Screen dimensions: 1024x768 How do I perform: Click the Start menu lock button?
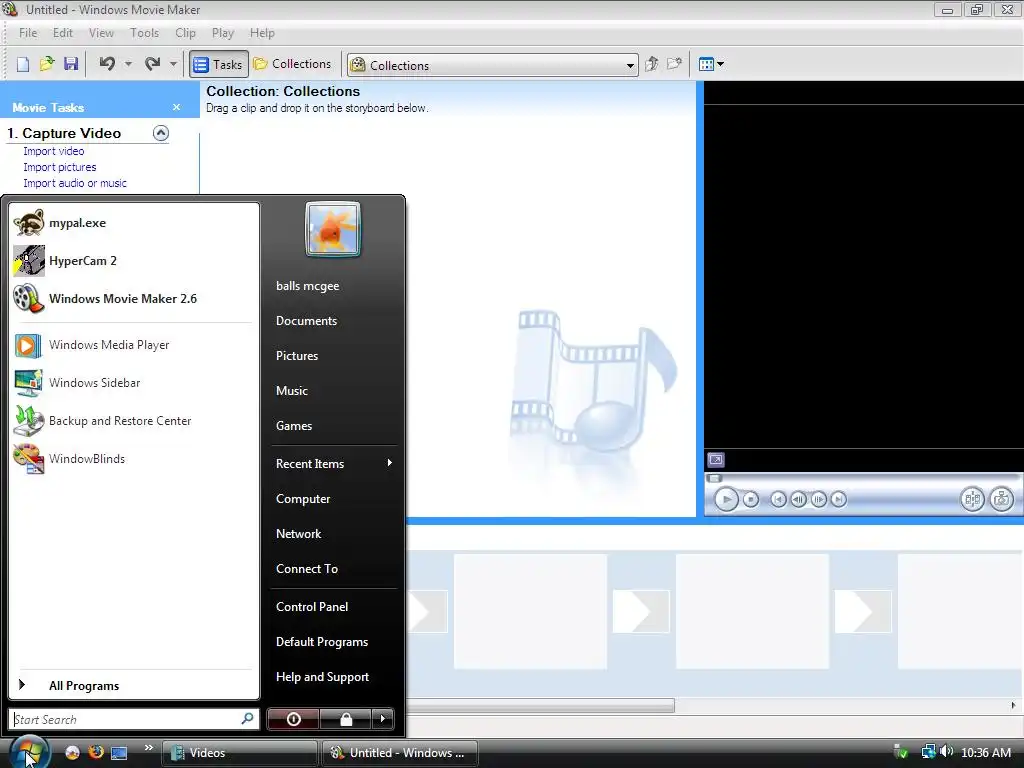345,719
